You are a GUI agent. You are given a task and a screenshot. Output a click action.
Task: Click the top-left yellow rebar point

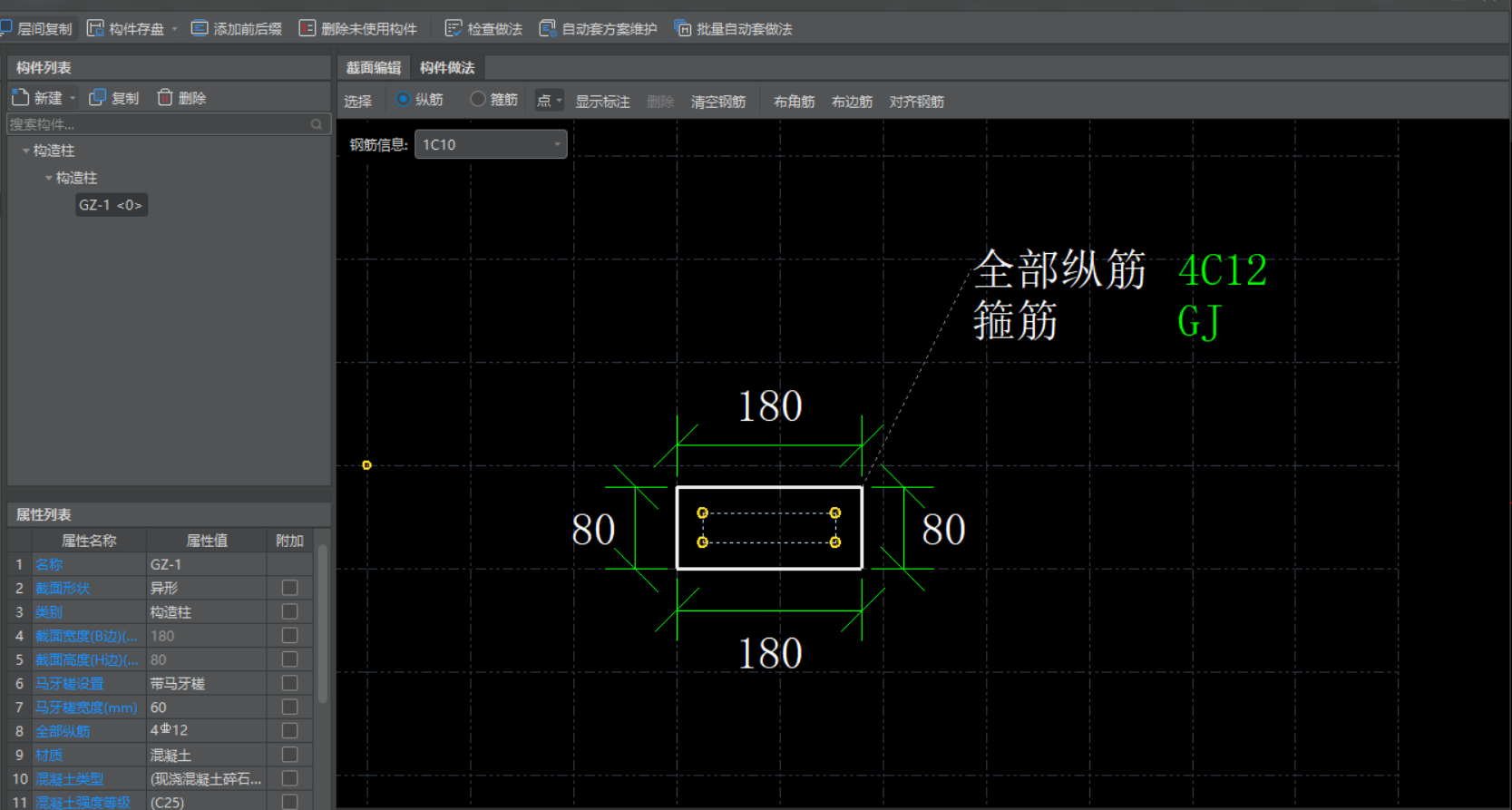pos(702,513)
